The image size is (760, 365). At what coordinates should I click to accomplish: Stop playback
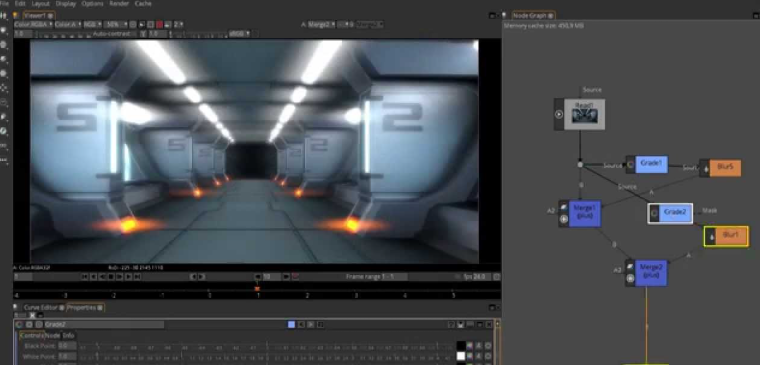point(111,277)
